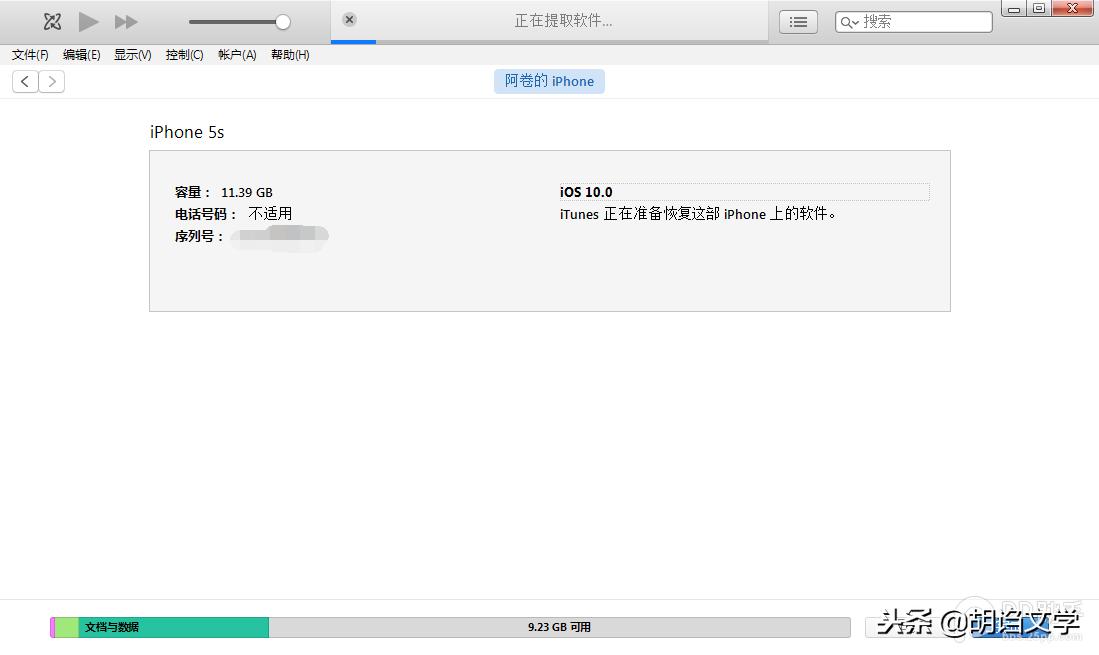Click the blue software extraction progress bar
This screenshot has width=1099, height=655.
353,42
